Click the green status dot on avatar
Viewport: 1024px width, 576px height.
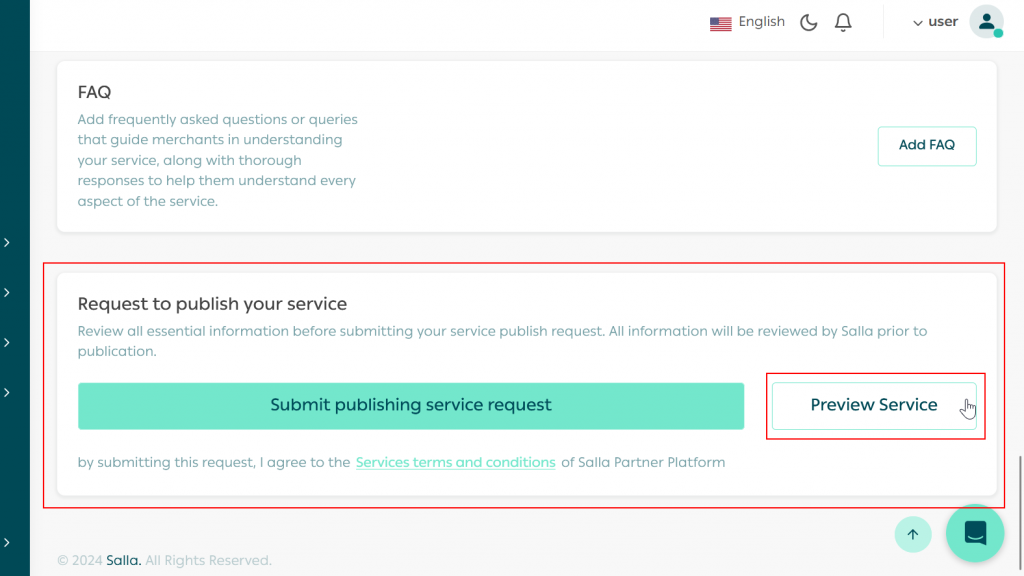click(x=998, y=33)
